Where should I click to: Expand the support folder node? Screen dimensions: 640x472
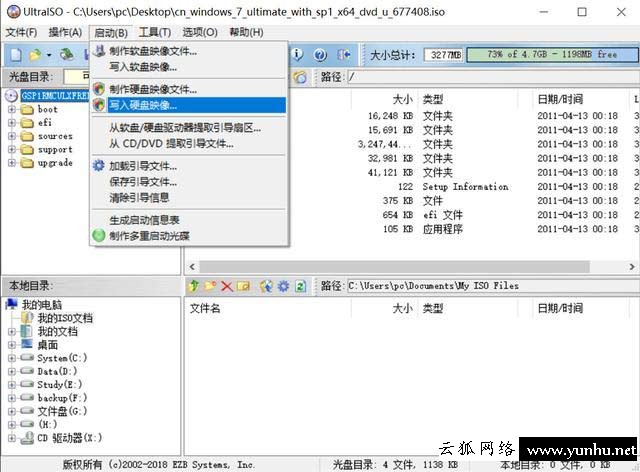point(11,149)
